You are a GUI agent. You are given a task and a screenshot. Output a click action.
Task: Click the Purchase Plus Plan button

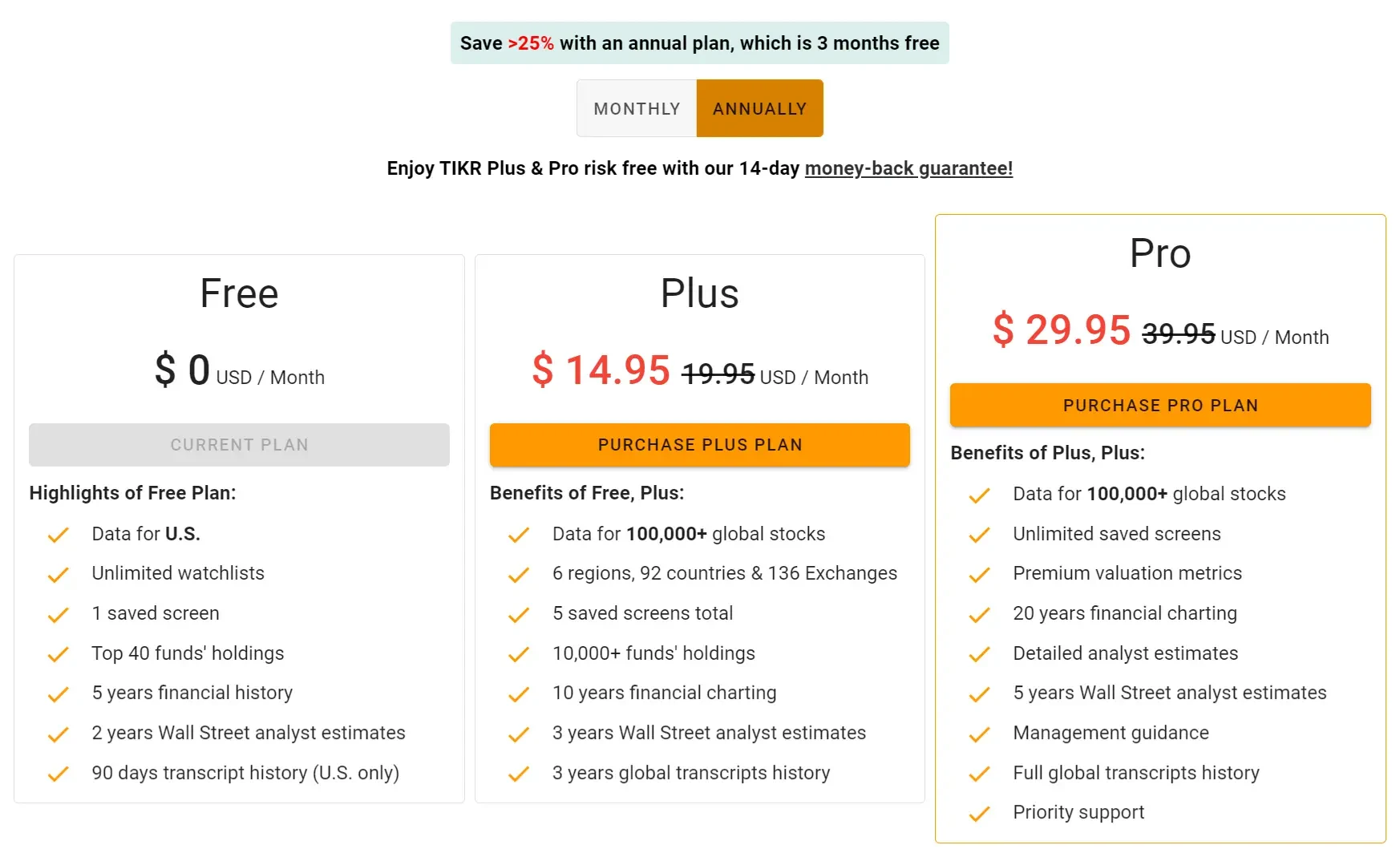click(699, 445)
